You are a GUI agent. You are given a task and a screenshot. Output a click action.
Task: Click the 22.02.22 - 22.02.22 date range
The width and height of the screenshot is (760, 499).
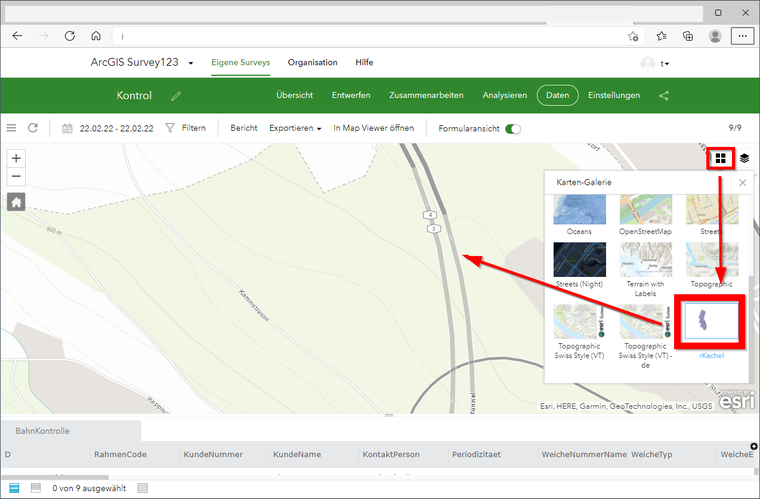pos(116,128)
